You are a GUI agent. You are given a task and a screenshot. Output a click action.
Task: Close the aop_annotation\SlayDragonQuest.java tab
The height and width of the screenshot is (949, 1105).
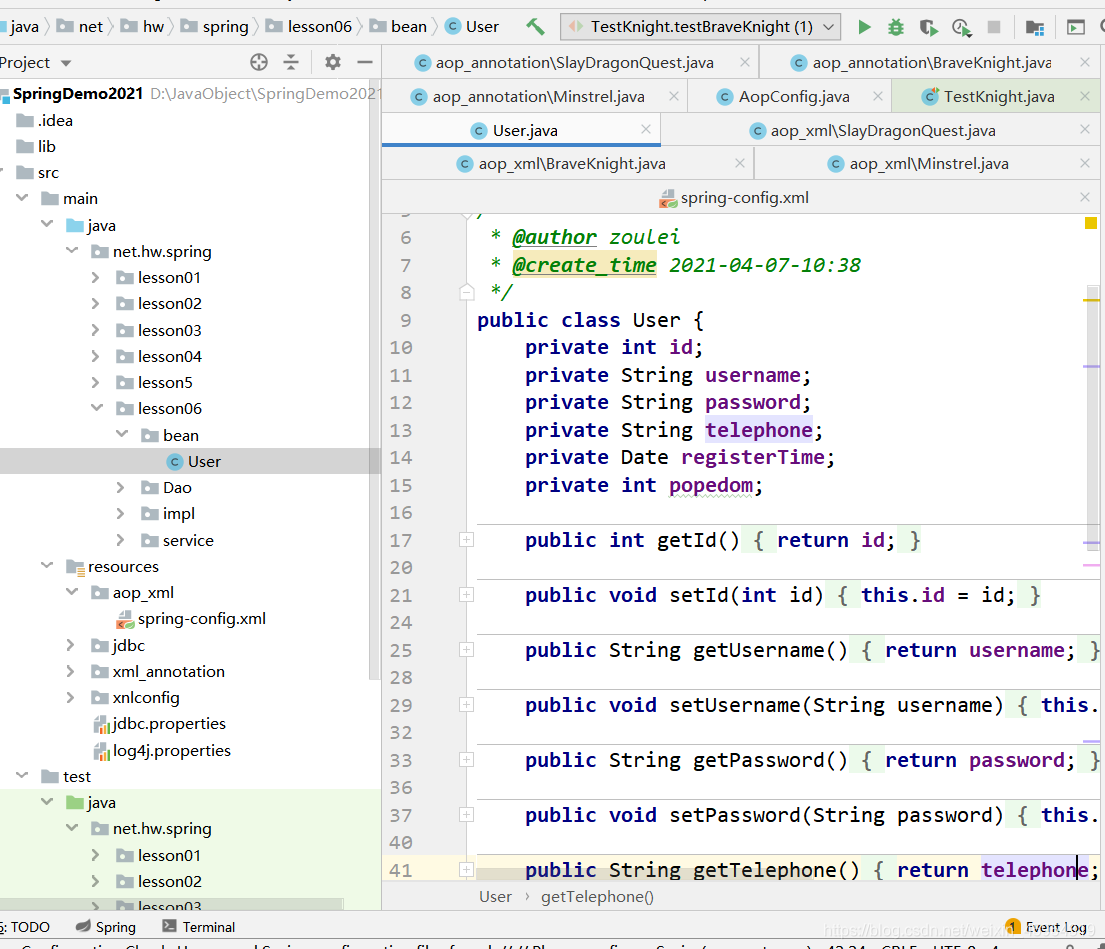744,62
